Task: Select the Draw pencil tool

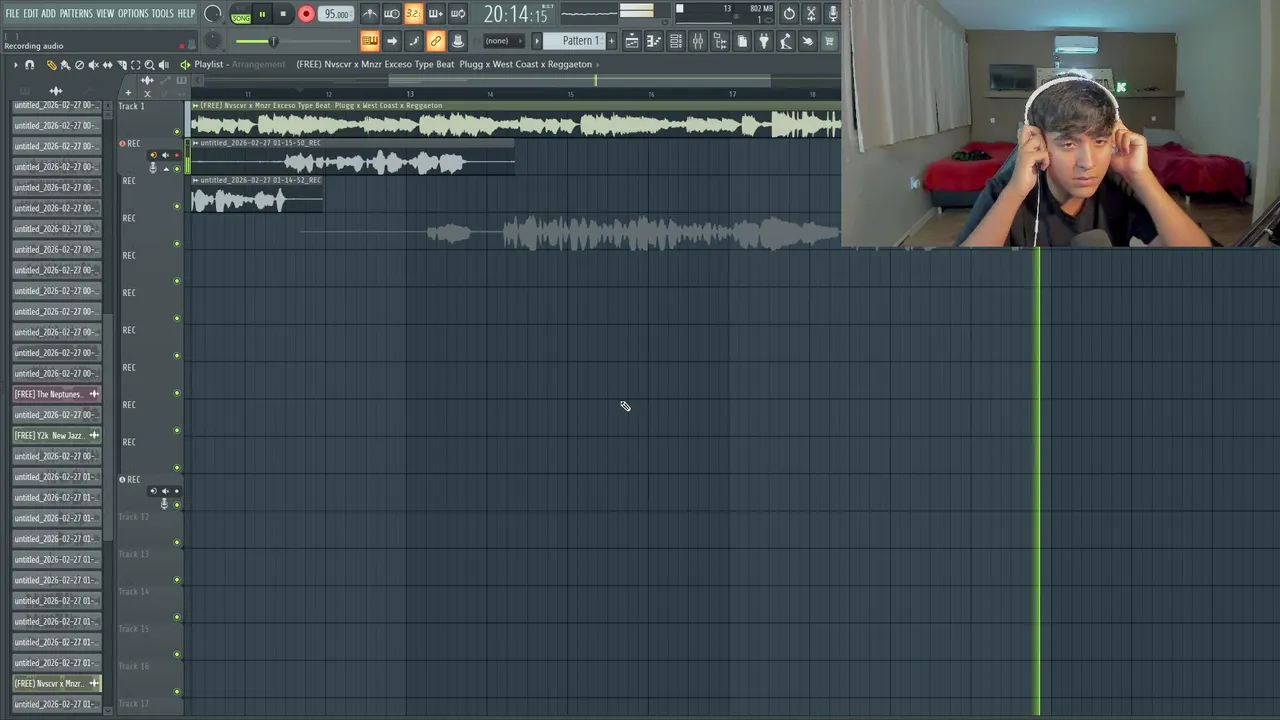Action: click(x=52, y=65)
